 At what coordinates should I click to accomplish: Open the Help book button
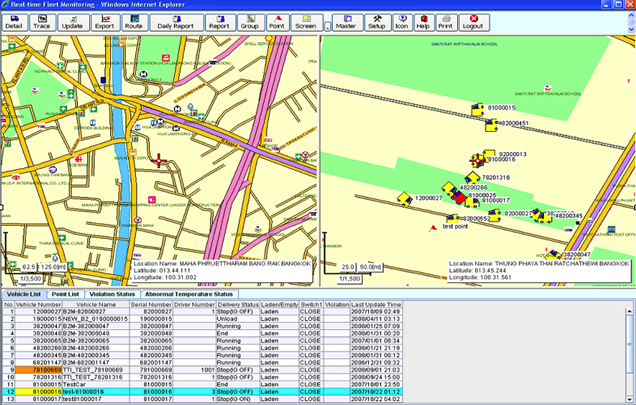423,22
